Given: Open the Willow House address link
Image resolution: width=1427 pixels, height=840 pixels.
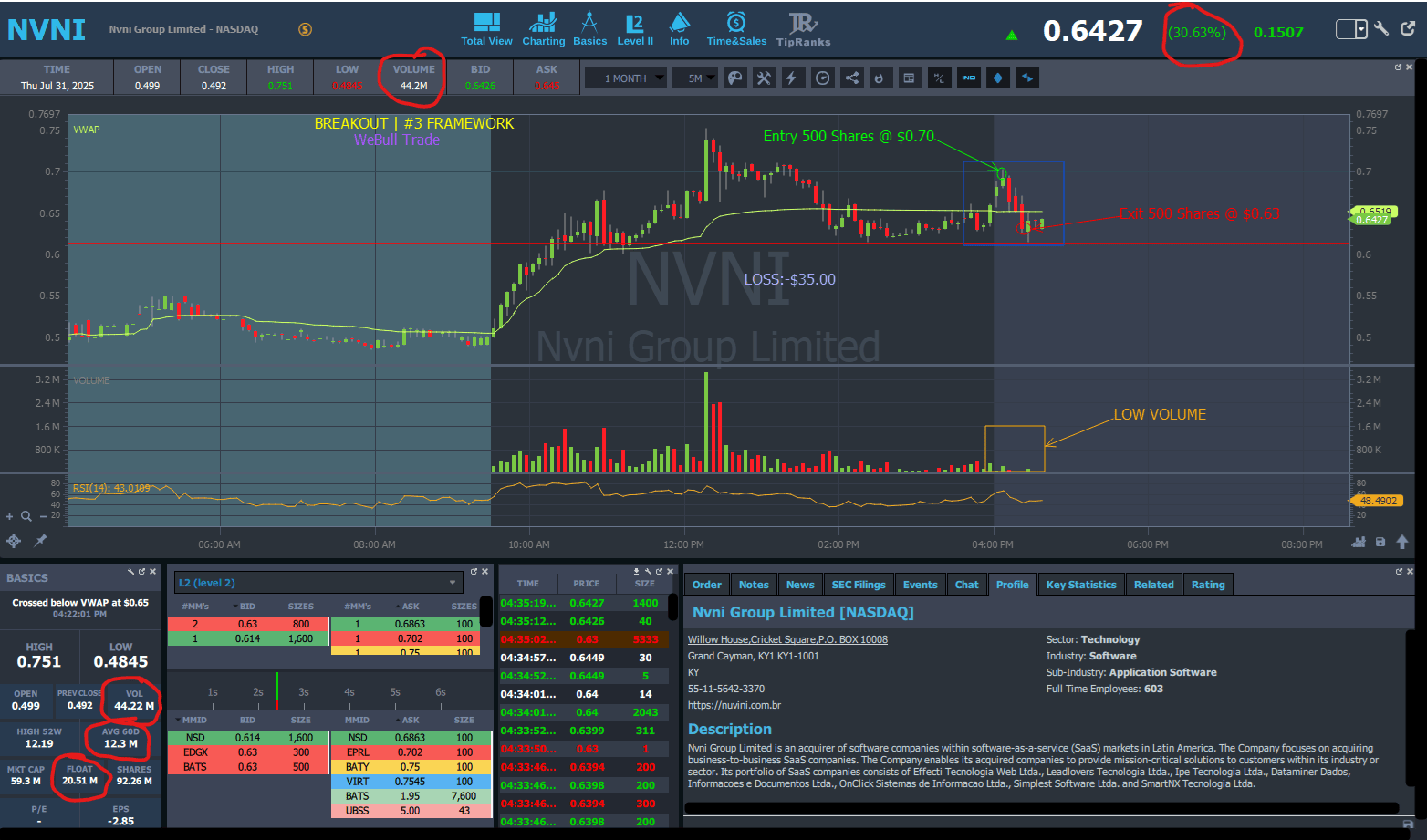Looking at the screenshot, I should [787, 639].
